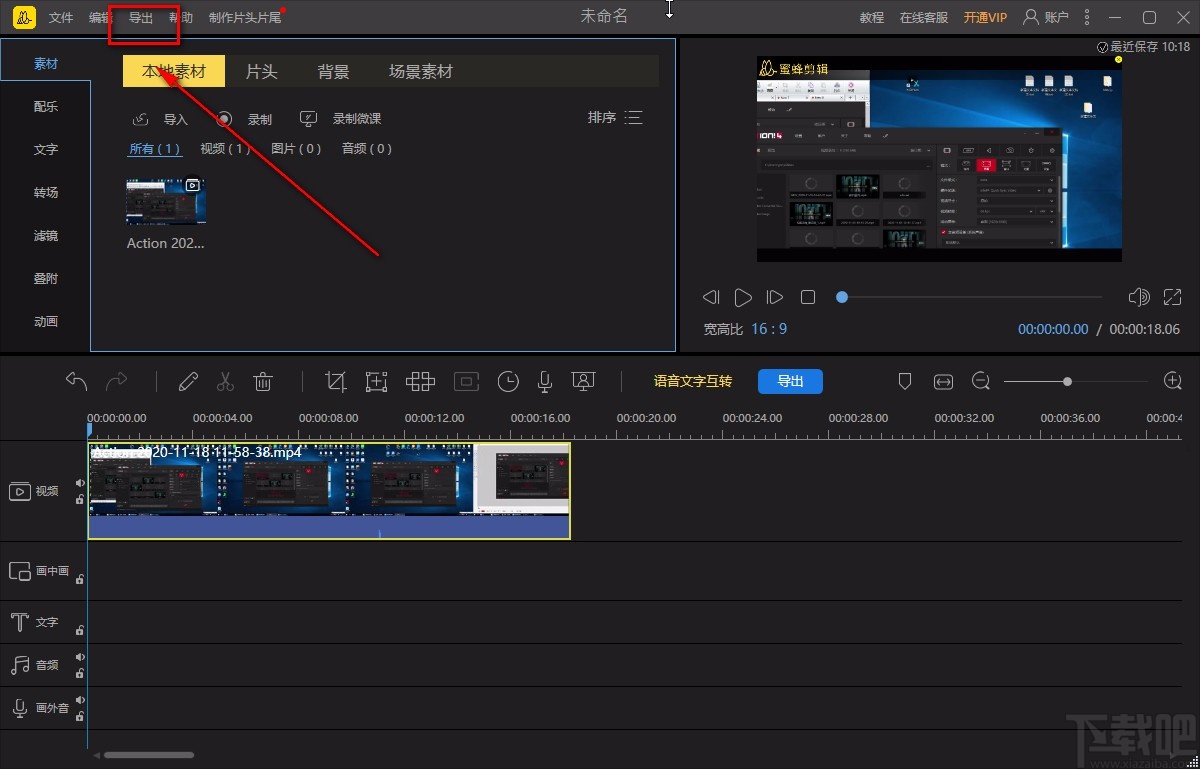Open the 转场 sidebar section
The image size is (1200, 769).
pyautogui.click(x=46, y=193)
